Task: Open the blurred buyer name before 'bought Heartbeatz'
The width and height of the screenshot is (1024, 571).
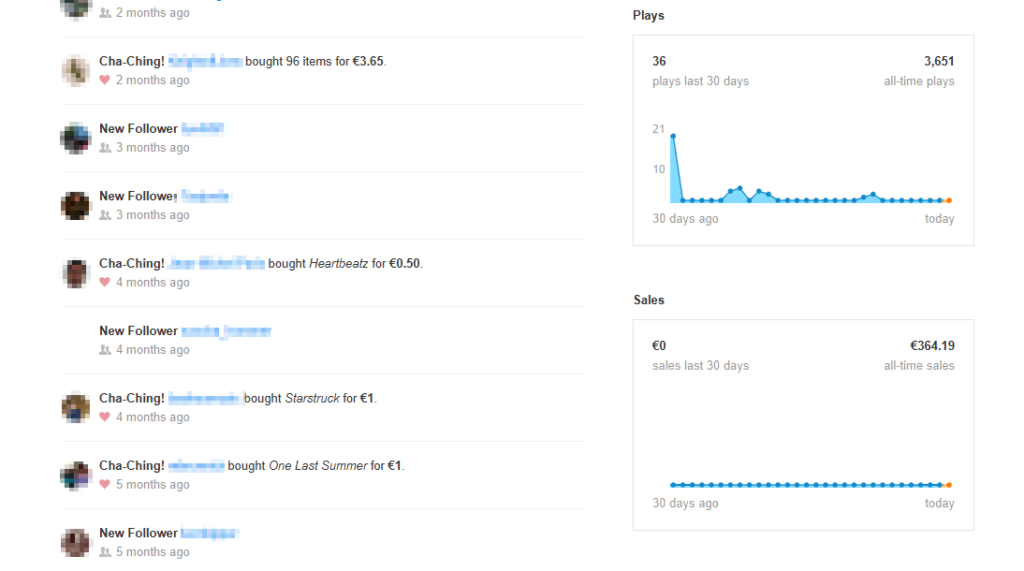Action: click(216, 264)
